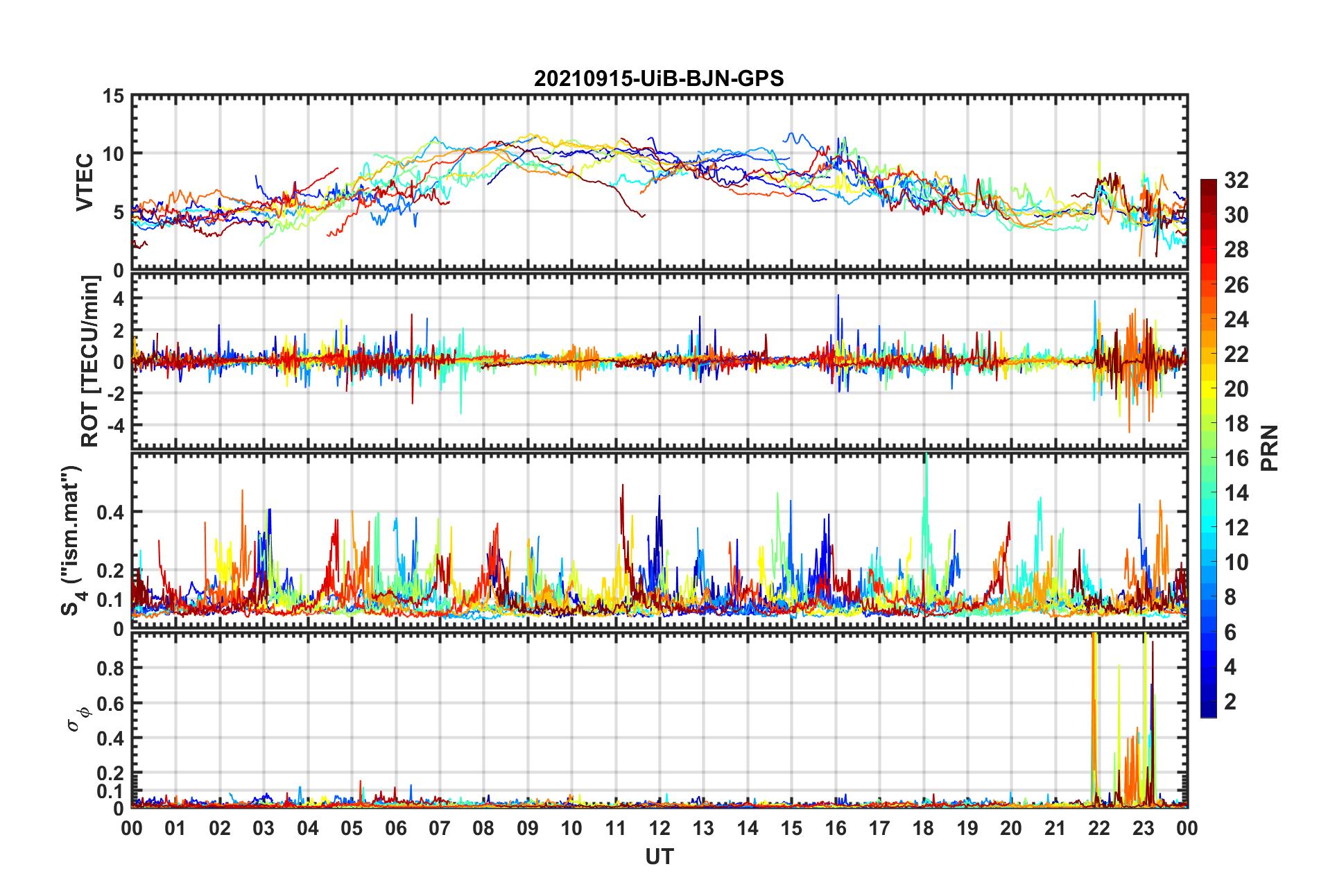
Task: Click x-axis hour label 07
Action: (440, 828)
